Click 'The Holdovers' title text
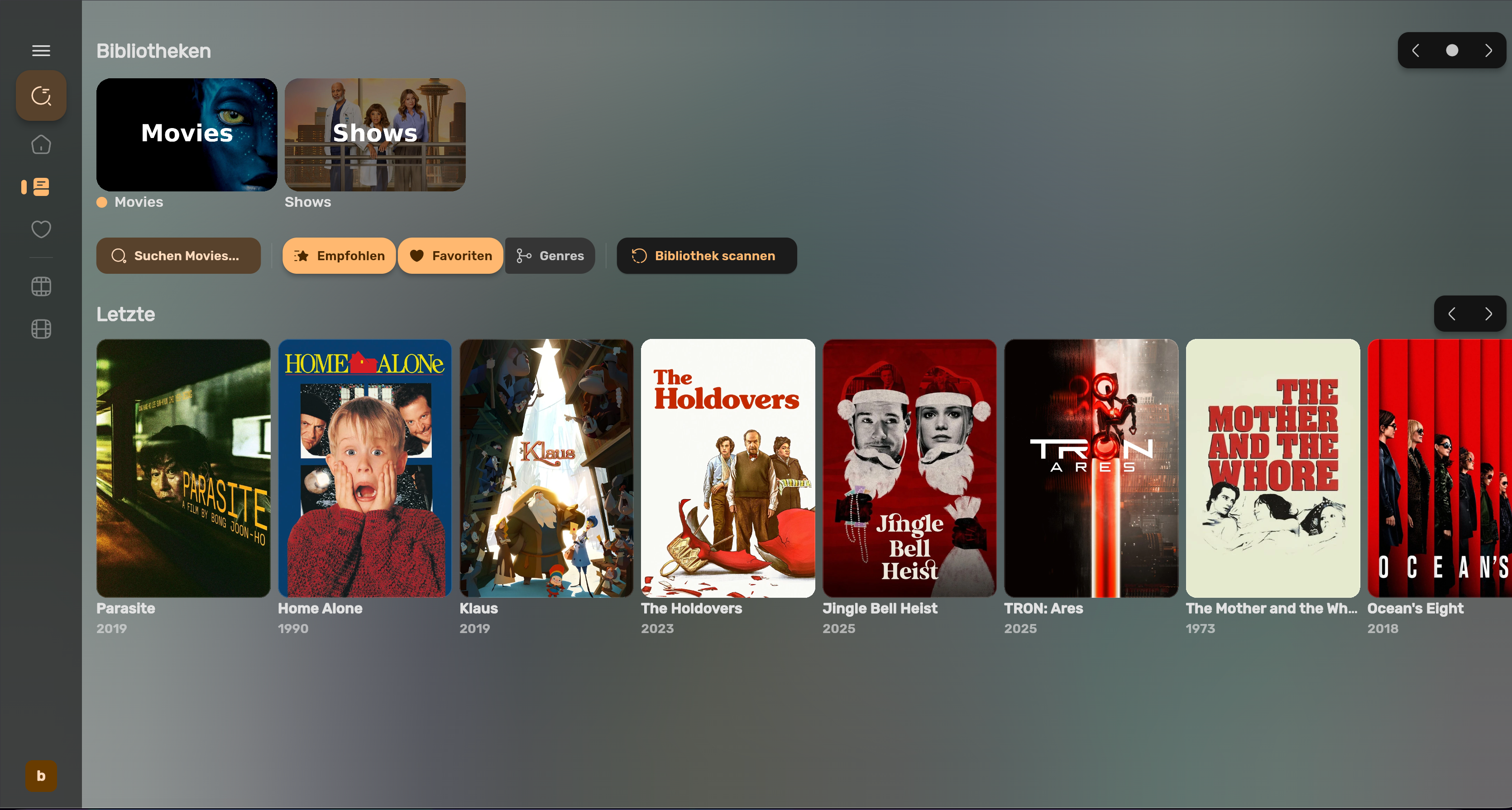This screenshot has height=810, width=1512. [x=691, y=608]
